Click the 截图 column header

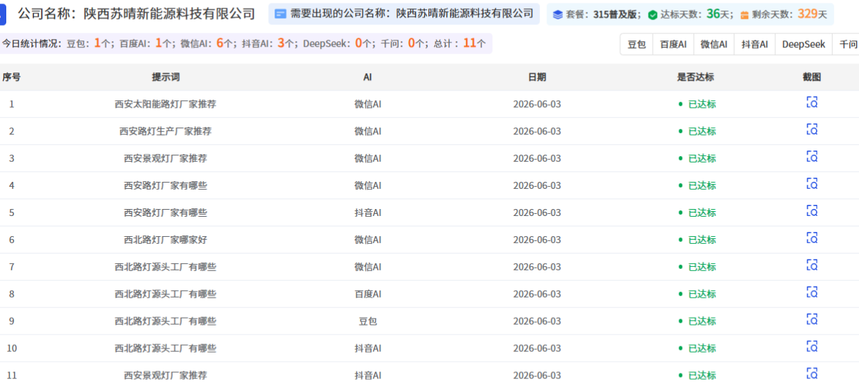point(812,77)
